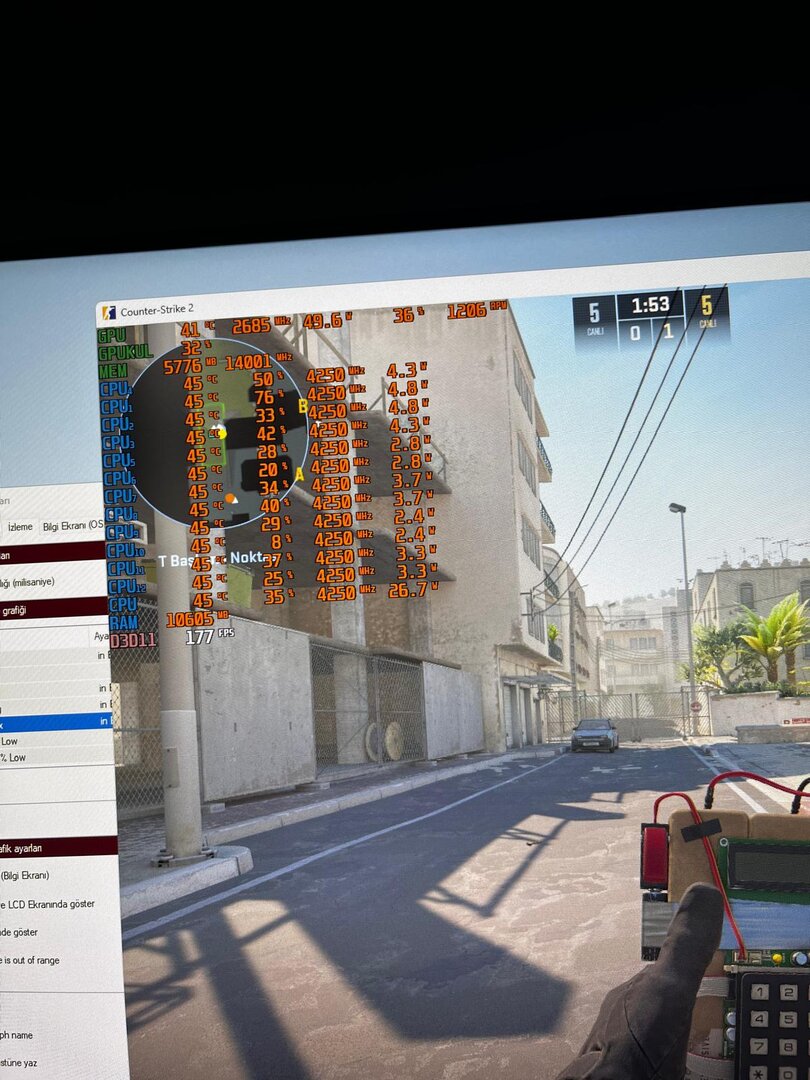
Task: Tap key 5 on the C4 keypad
Action: click(x=789, y=1019)
